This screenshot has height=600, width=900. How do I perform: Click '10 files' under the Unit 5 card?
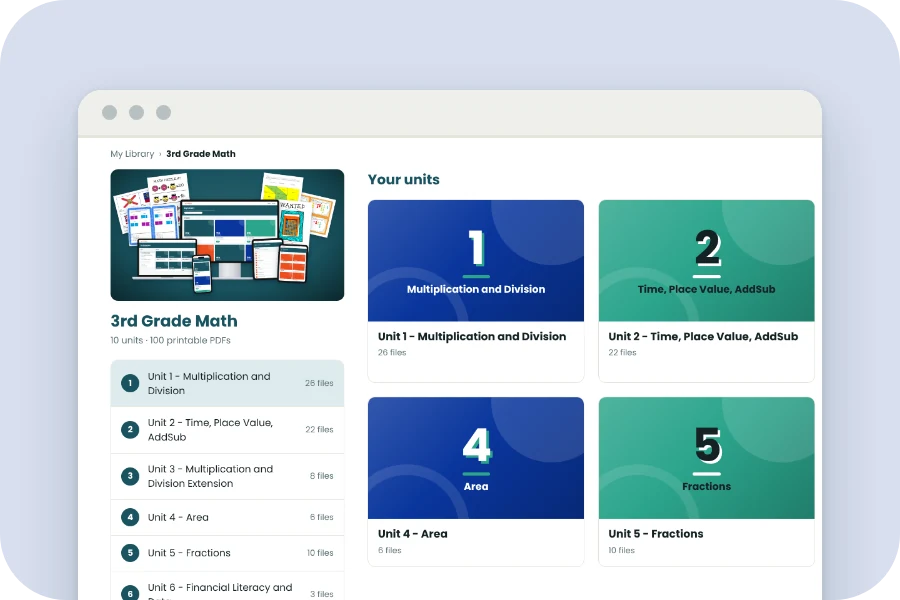(x=622, y=550)
